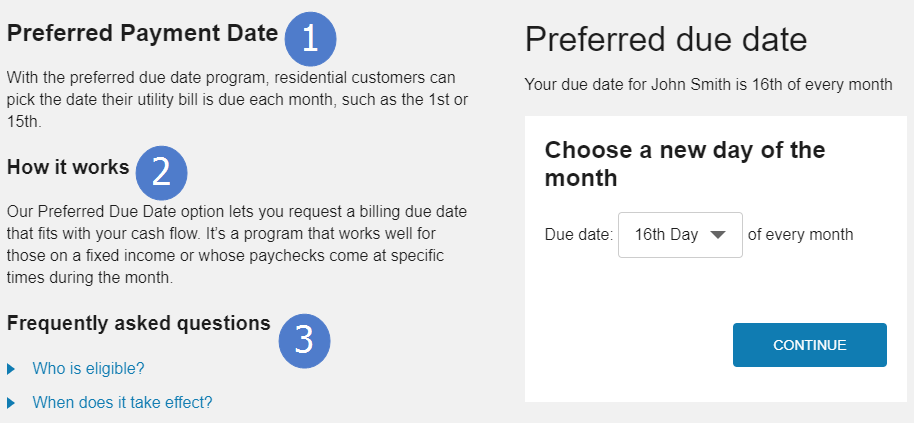Image resolution: width=914 pixels, height=423 pixels.
Task: Click the dropdown arrow next to 16th Day
Action: tap(717, 235)
